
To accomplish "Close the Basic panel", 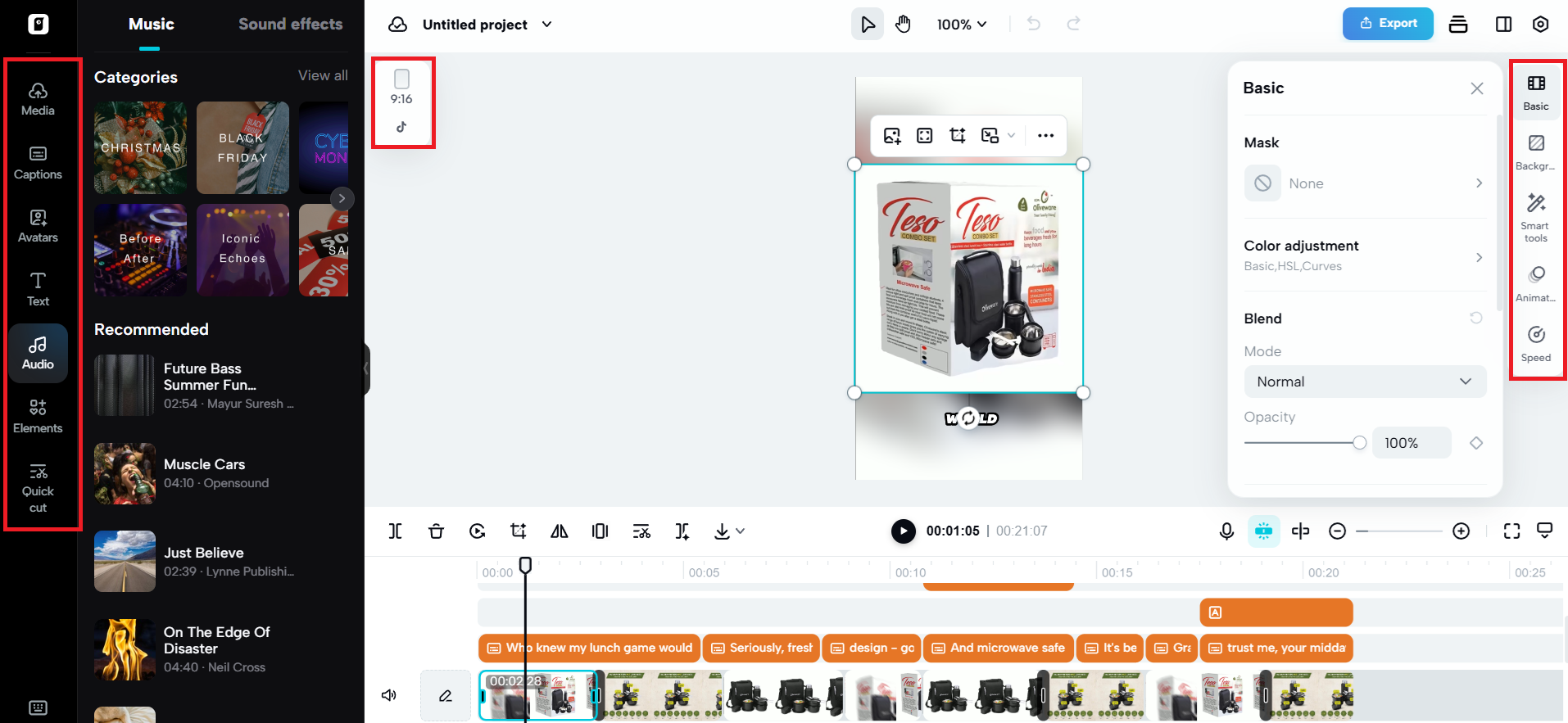I will click(1476, 88).
